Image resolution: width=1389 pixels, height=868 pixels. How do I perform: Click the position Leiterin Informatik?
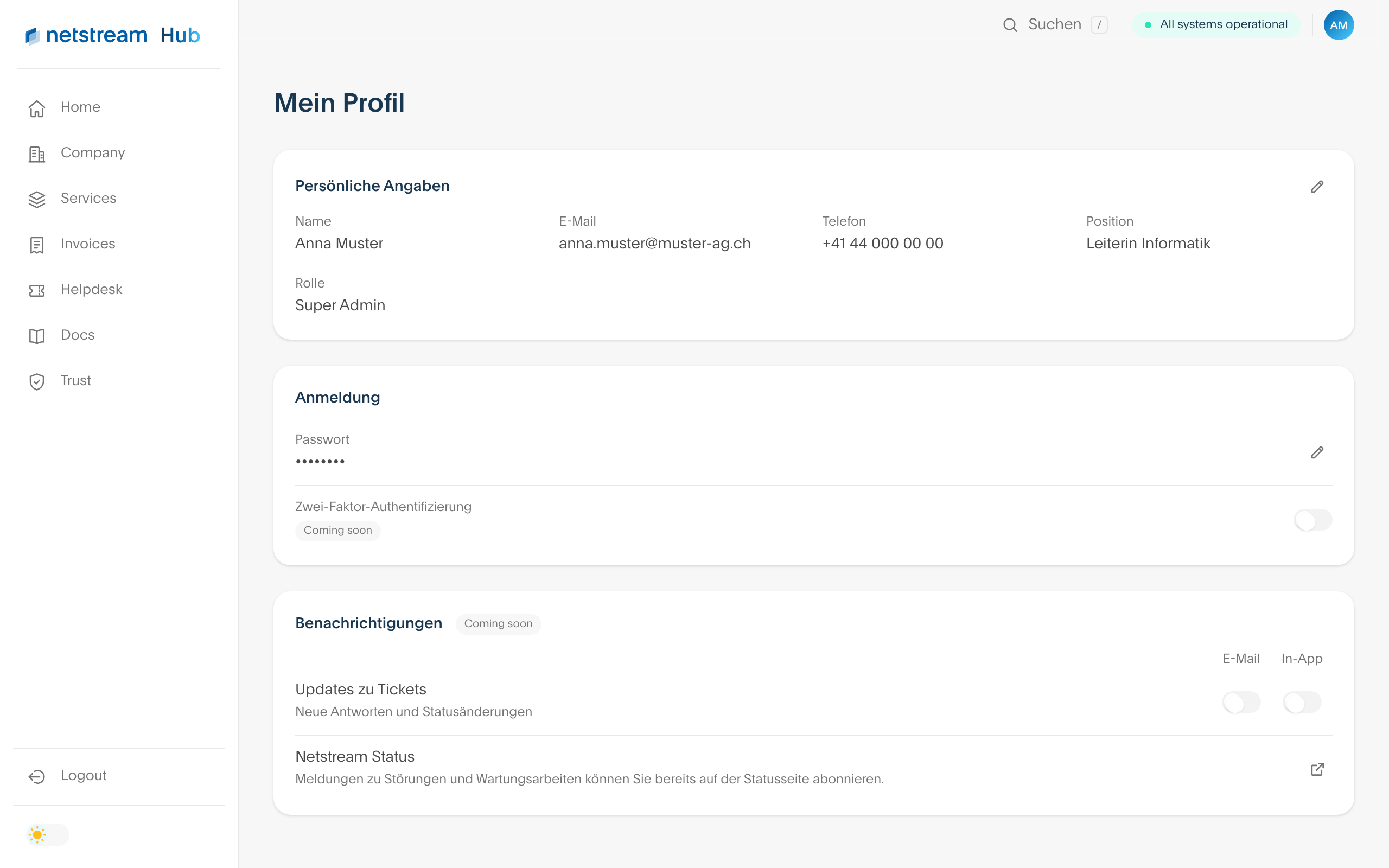1148,244
